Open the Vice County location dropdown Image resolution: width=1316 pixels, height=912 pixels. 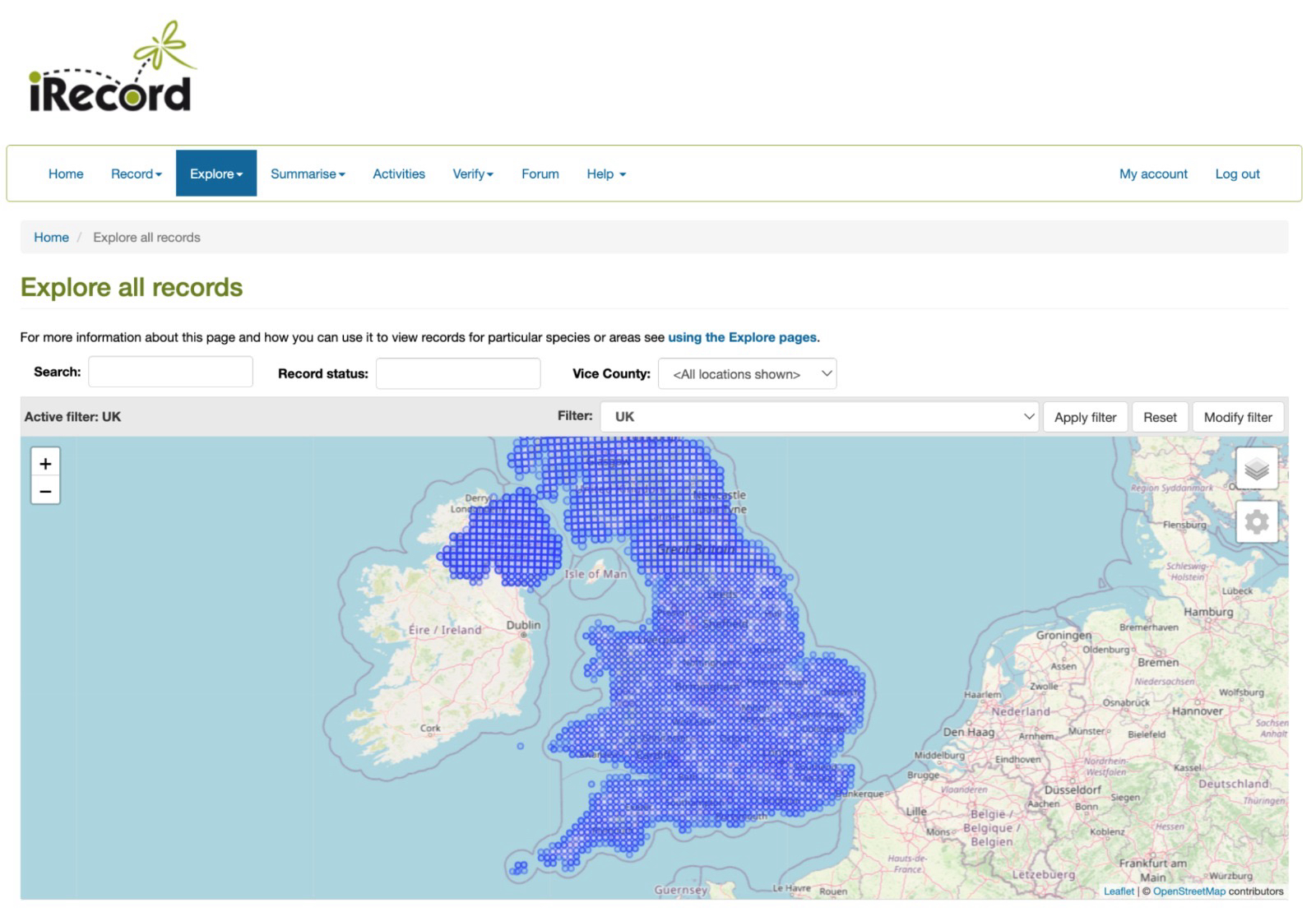point(747,374)
